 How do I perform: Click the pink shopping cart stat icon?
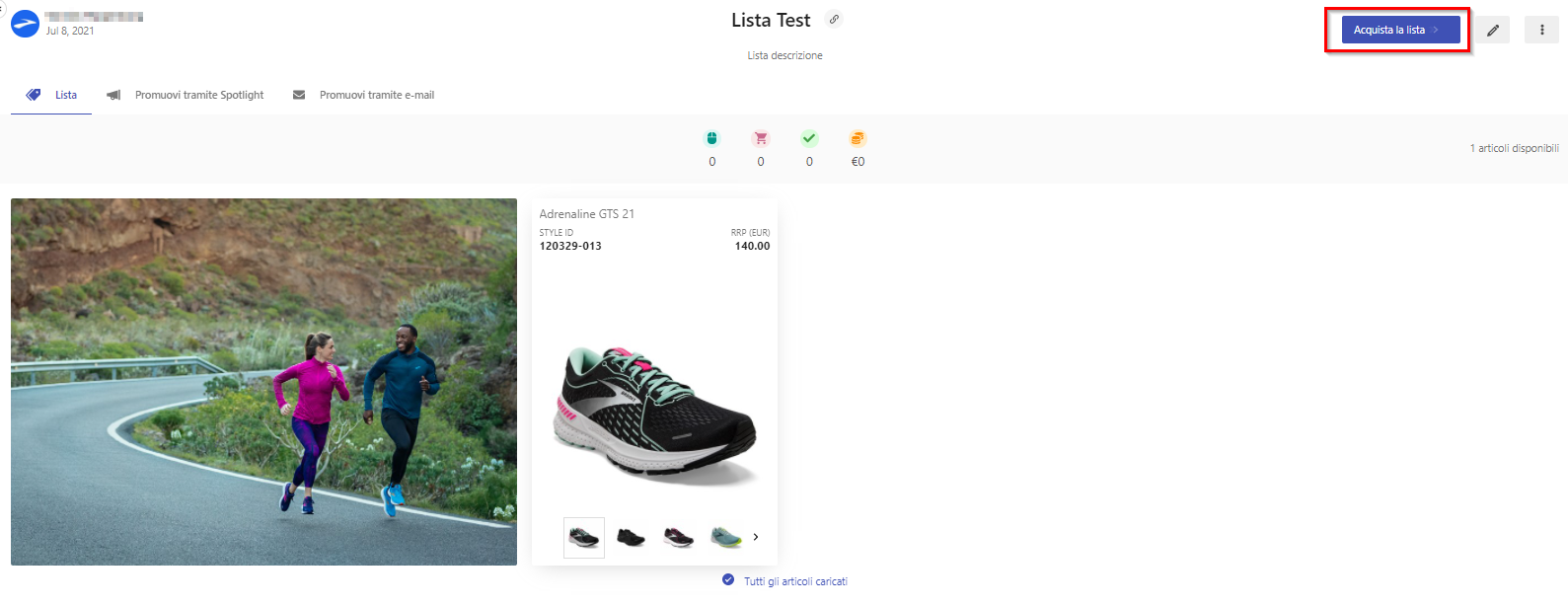tap(761, 138)
